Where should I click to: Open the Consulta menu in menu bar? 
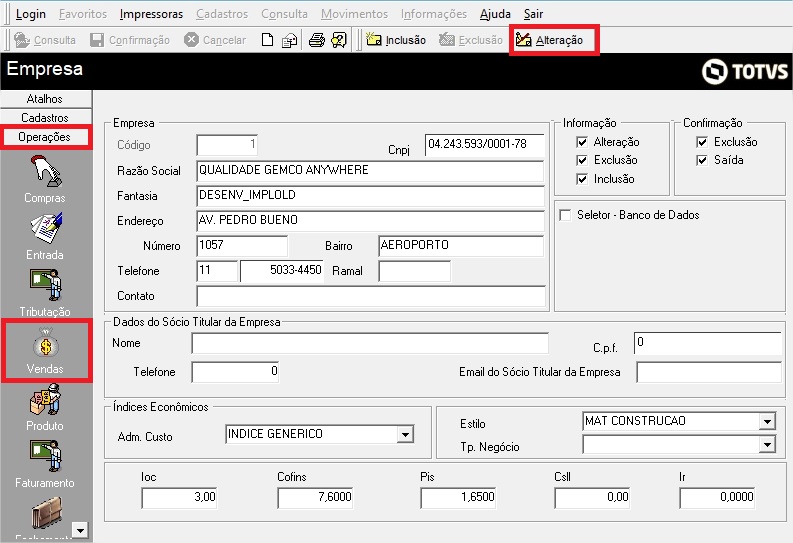(284, 14)
